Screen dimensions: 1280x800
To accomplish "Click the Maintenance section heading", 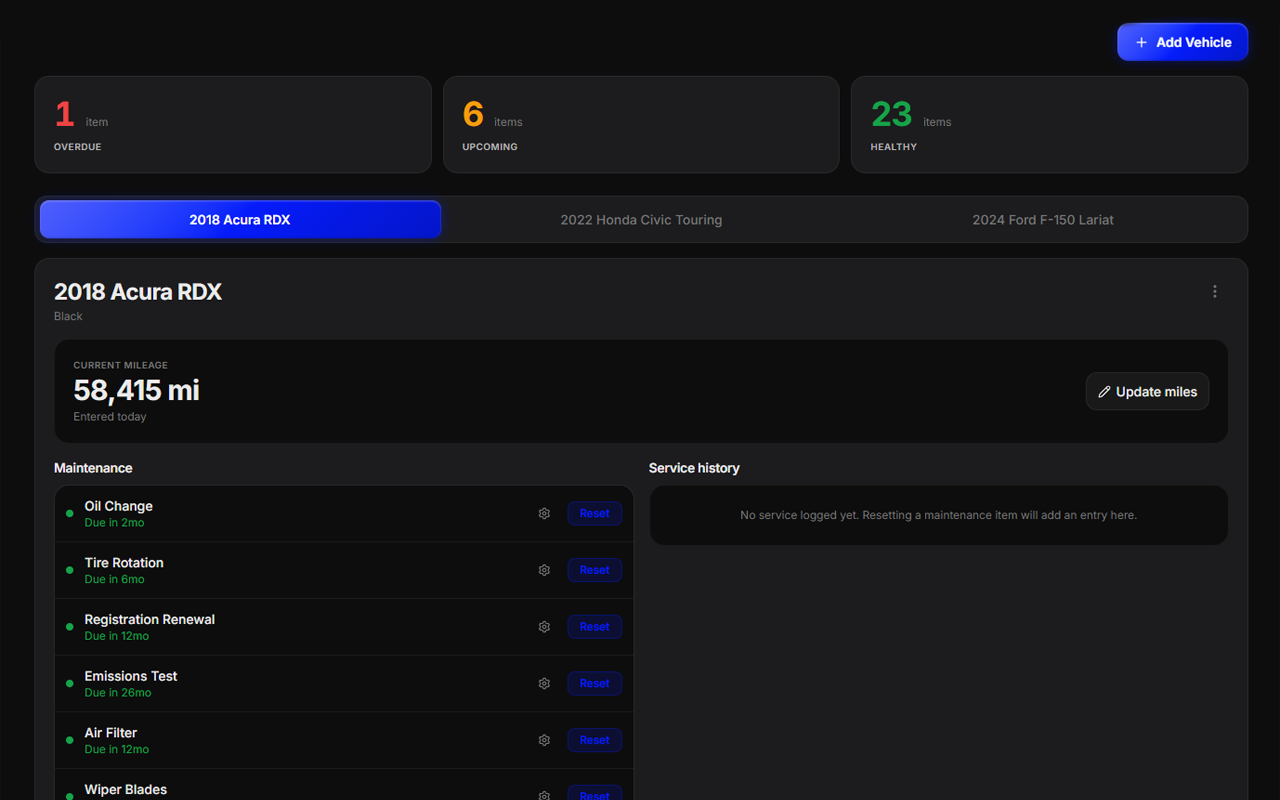I will (x=93, y=468).
